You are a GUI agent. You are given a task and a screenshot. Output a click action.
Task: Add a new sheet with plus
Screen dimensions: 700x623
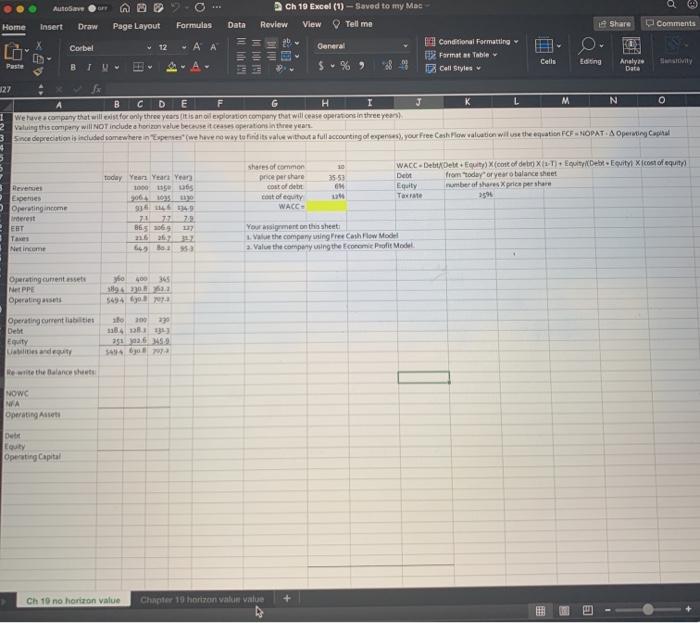tap(287, 598)
